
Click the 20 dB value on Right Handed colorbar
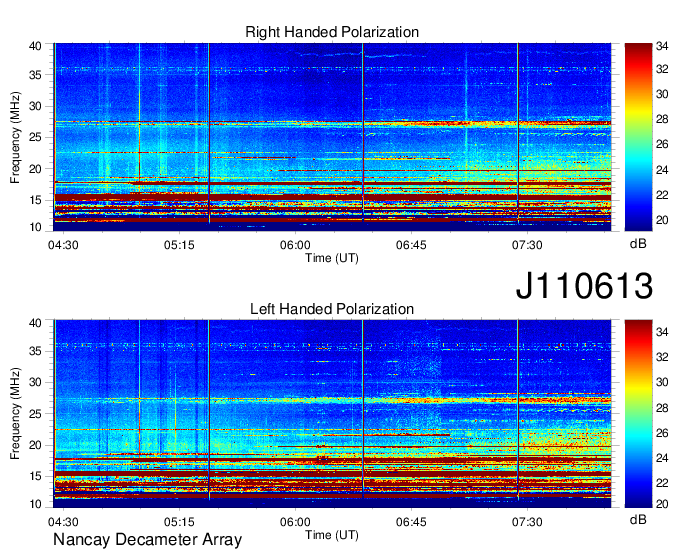coord(662,220)
